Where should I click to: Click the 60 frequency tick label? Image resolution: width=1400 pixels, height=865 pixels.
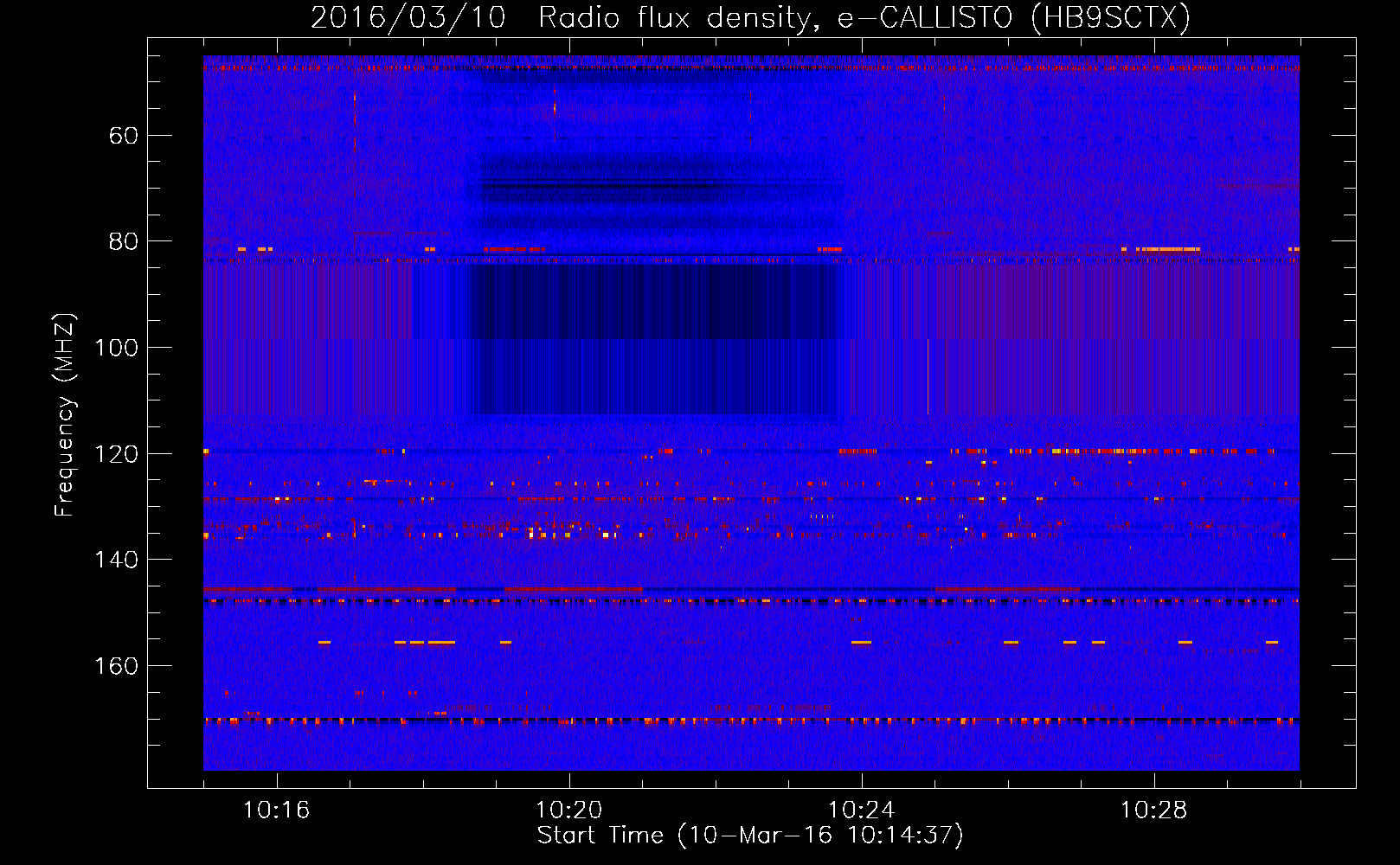point(124,136)
